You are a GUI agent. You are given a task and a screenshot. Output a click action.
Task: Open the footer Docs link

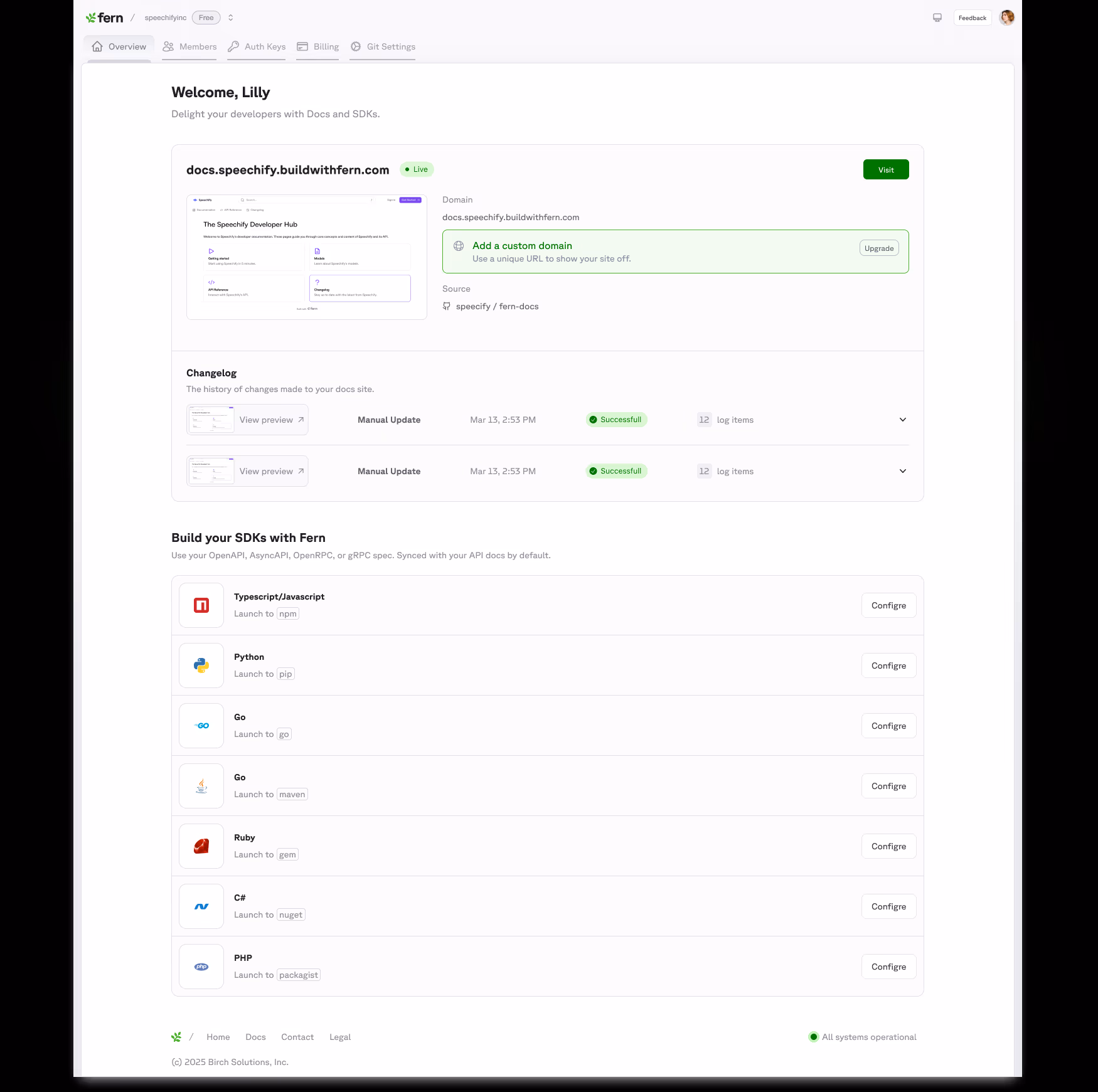255,1037
